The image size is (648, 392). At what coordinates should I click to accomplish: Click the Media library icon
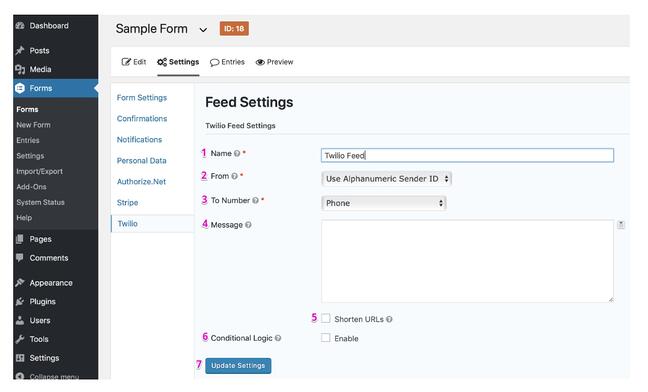point(20,69)
